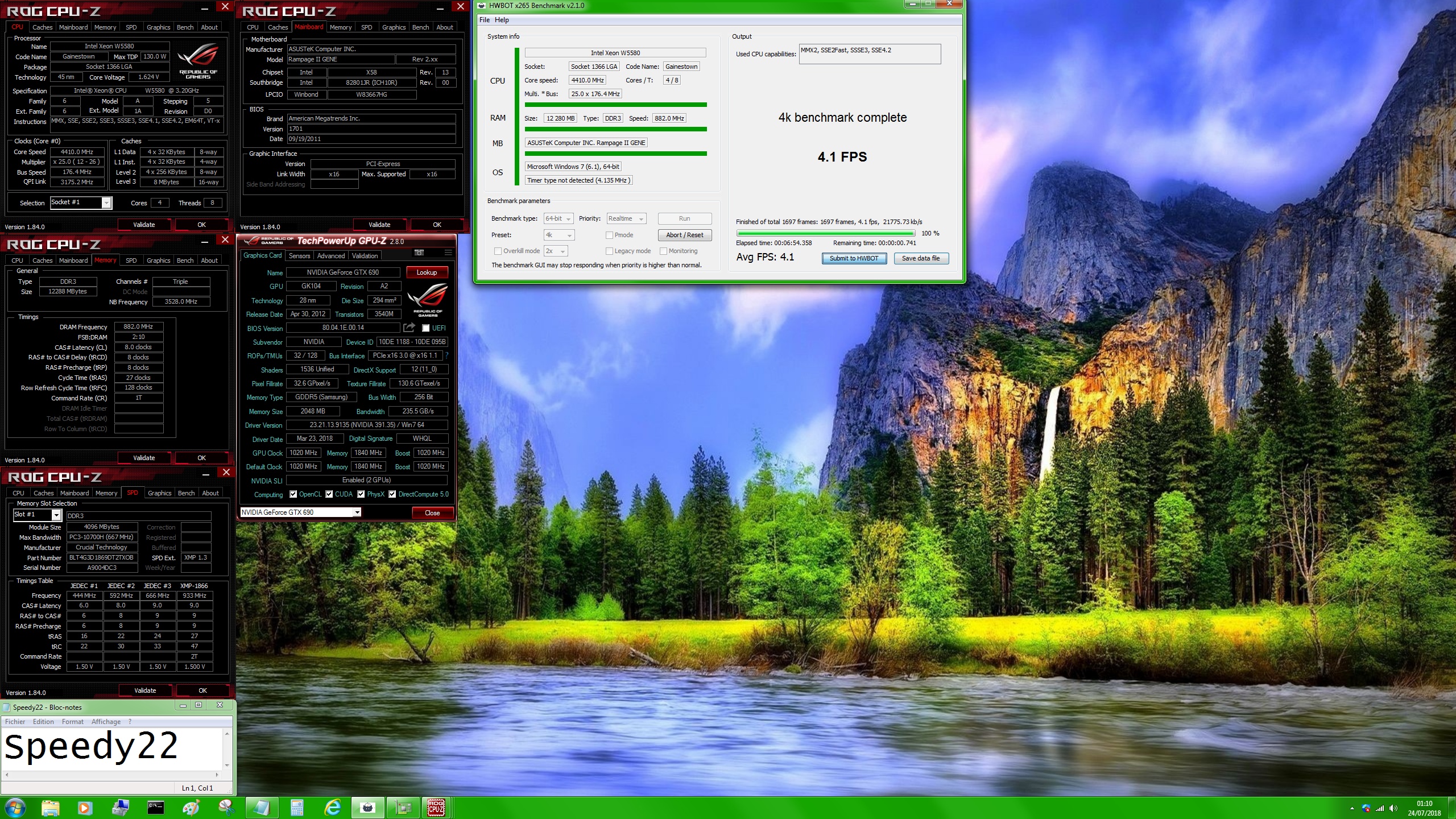Click the GPU-Z screenshot camera icon
This screenshot has width=1456, height=819.
click(x=419, y=253)
